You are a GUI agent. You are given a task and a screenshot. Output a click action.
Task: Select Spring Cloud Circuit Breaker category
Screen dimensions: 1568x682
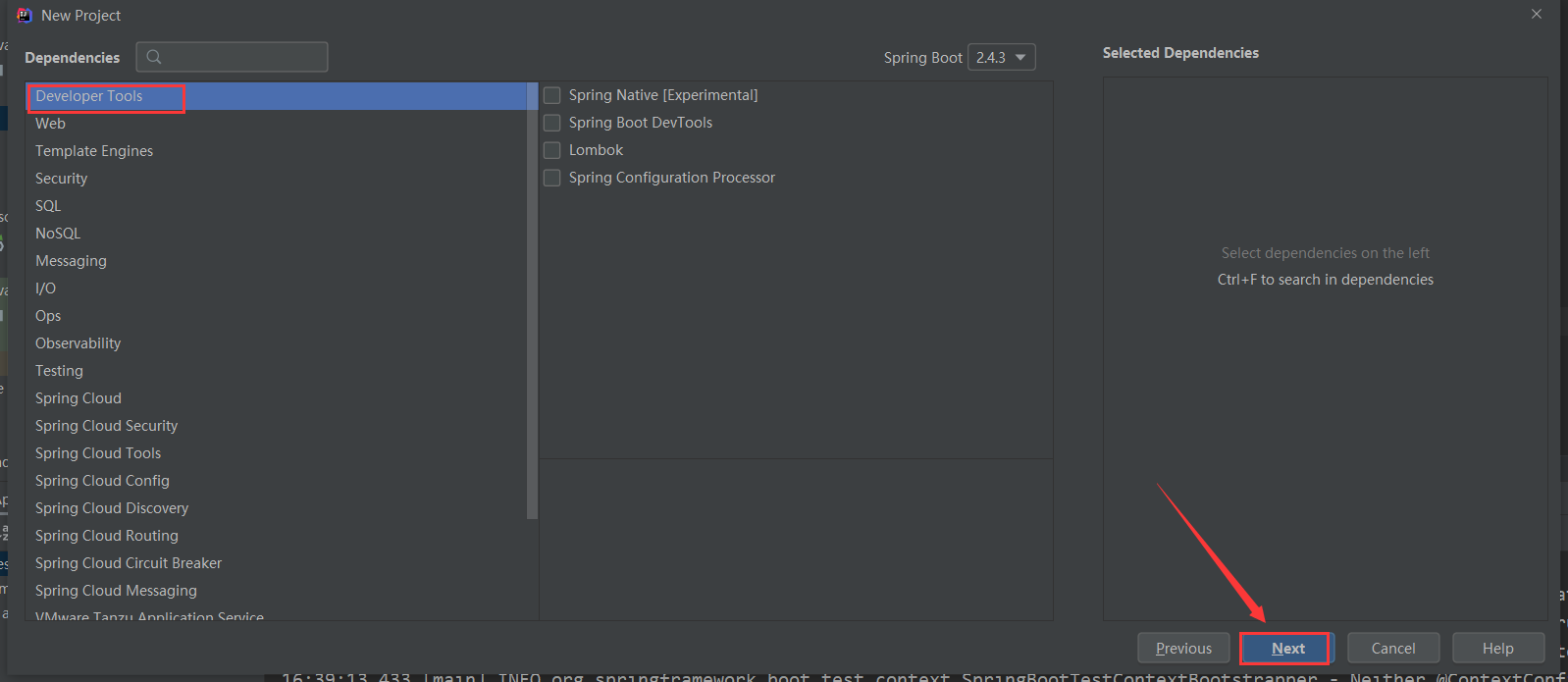pos(276,563)
